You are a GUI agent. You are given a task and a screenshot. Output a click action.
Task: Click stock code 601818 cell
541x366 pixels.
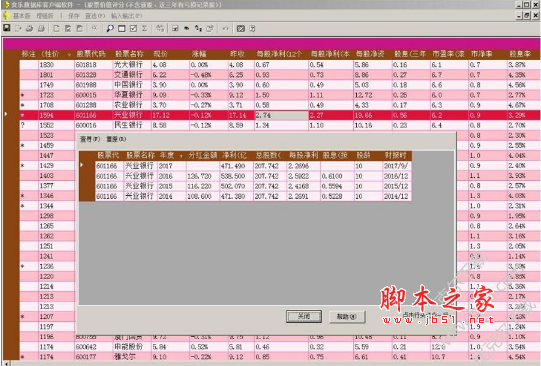pos(94,65)
